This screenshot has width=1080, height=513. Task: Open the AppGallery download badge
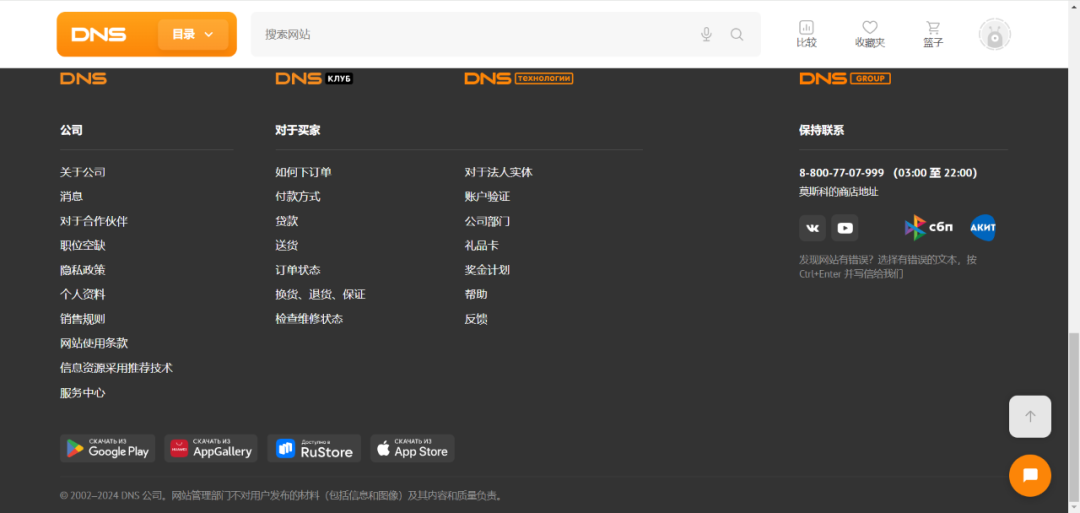click(x=211, y=448)
